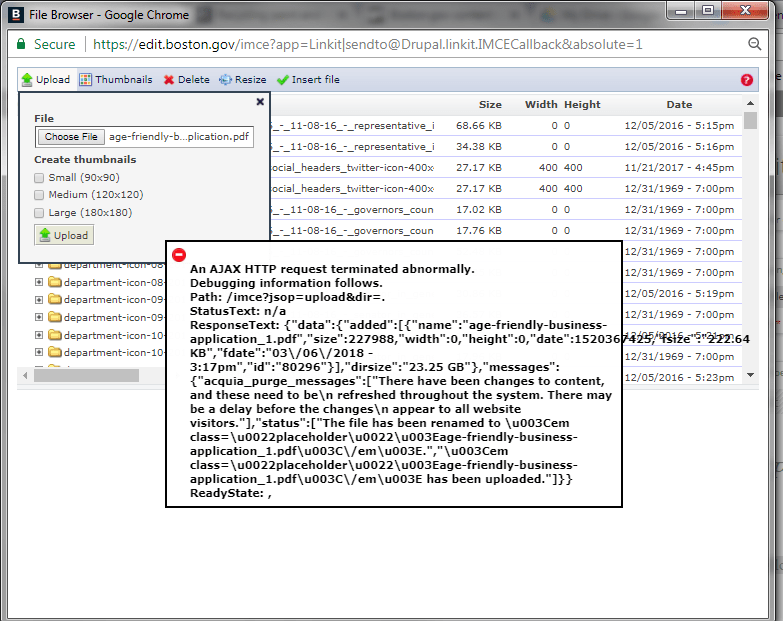Sort the file list by Size header
The height and width of the screenshot is (621, 783).
tap(490, 105)
